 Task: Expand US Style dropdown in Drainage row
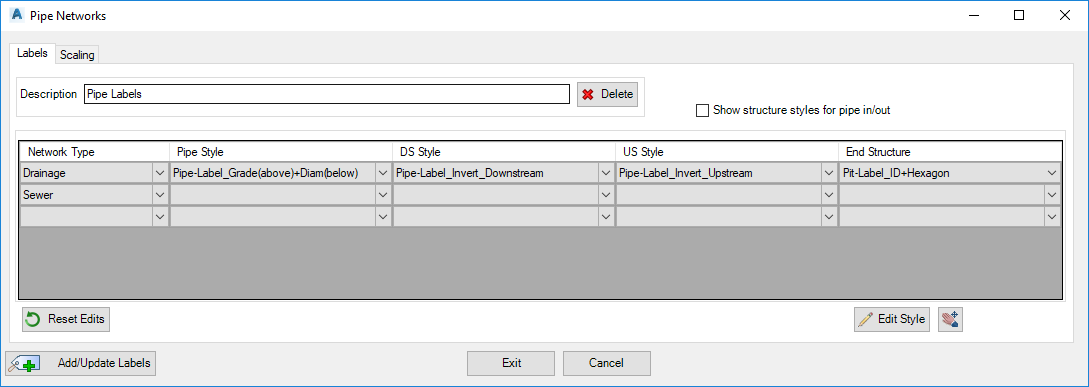click(x=829, y=173)
